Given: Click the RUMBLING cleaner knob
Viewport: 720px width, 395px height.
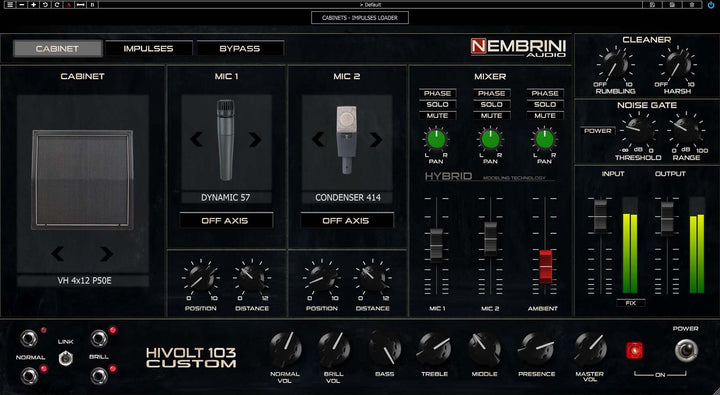Looking at the screenshot, I should click(615, 65).
